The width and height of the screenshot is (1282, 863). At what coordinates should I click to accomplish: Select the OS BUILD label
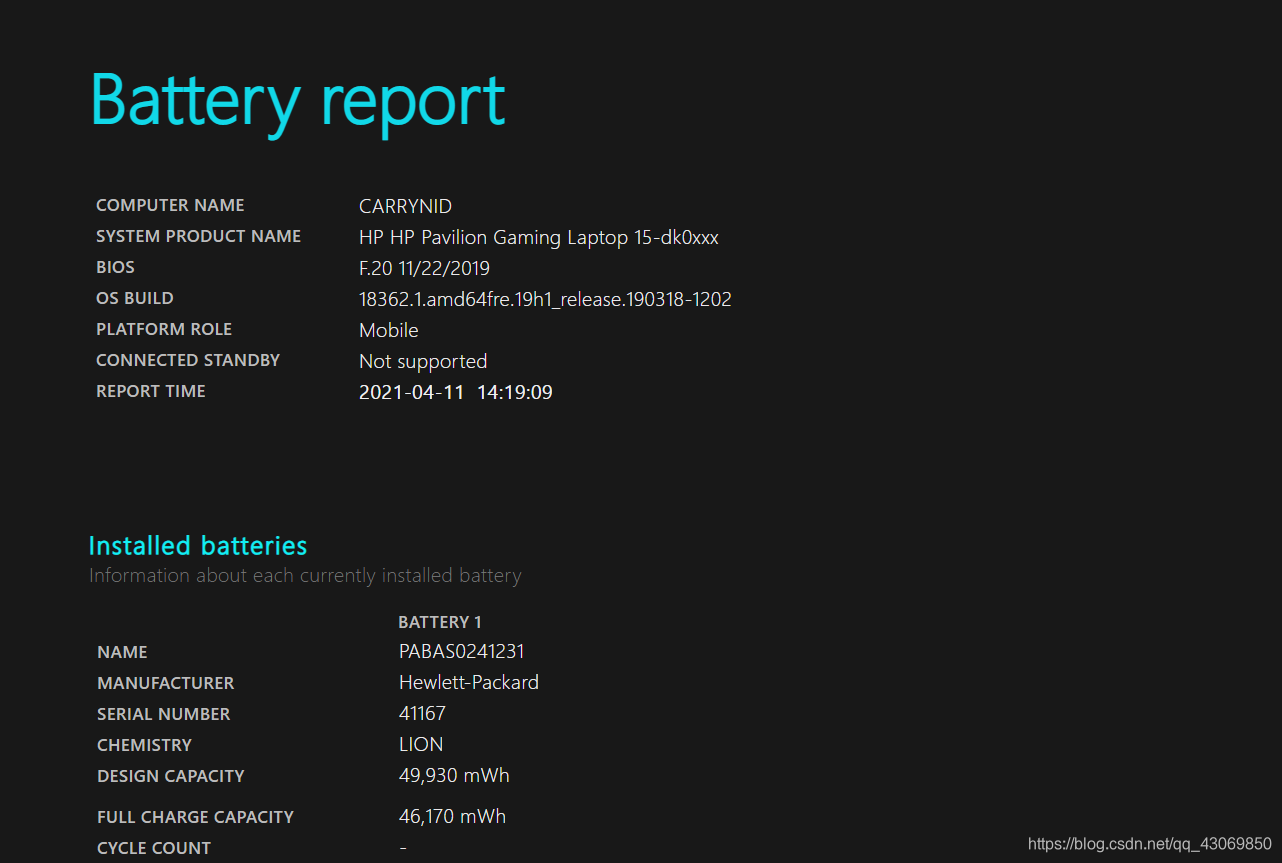click(135, 298)
